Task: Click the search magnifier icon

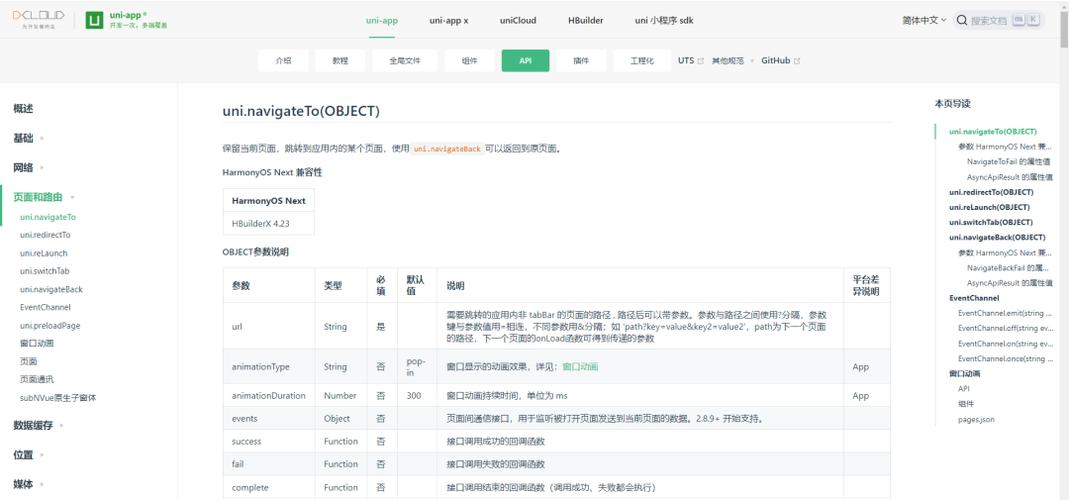Action: (x=962, y=20)
